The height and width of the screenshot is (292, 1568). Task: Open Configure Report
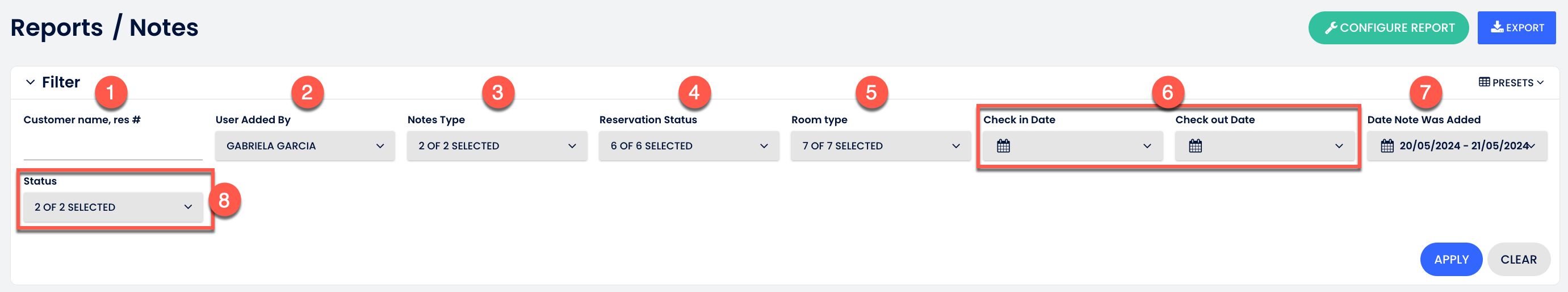[1388, 27]
